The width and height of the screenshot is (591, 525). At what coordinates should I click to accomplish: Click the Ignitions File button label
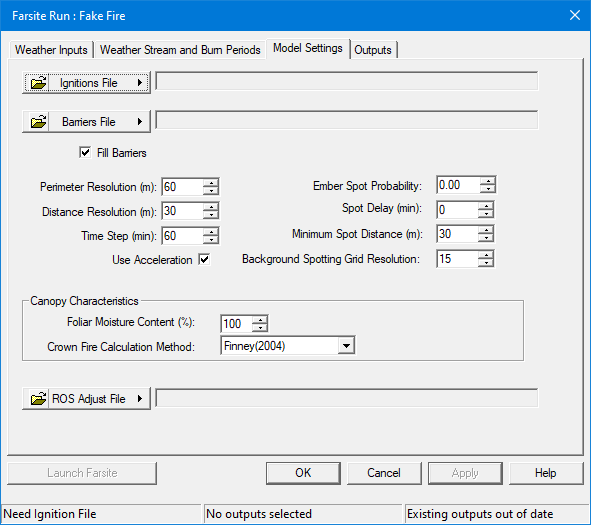(x=89, y=83)
